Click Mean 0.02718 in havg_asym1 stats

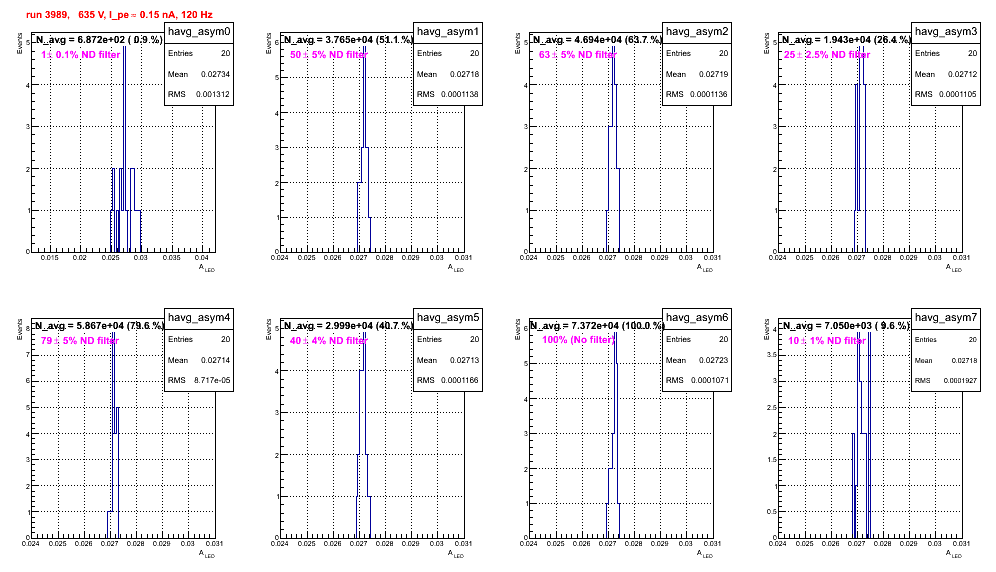(448, 74)
